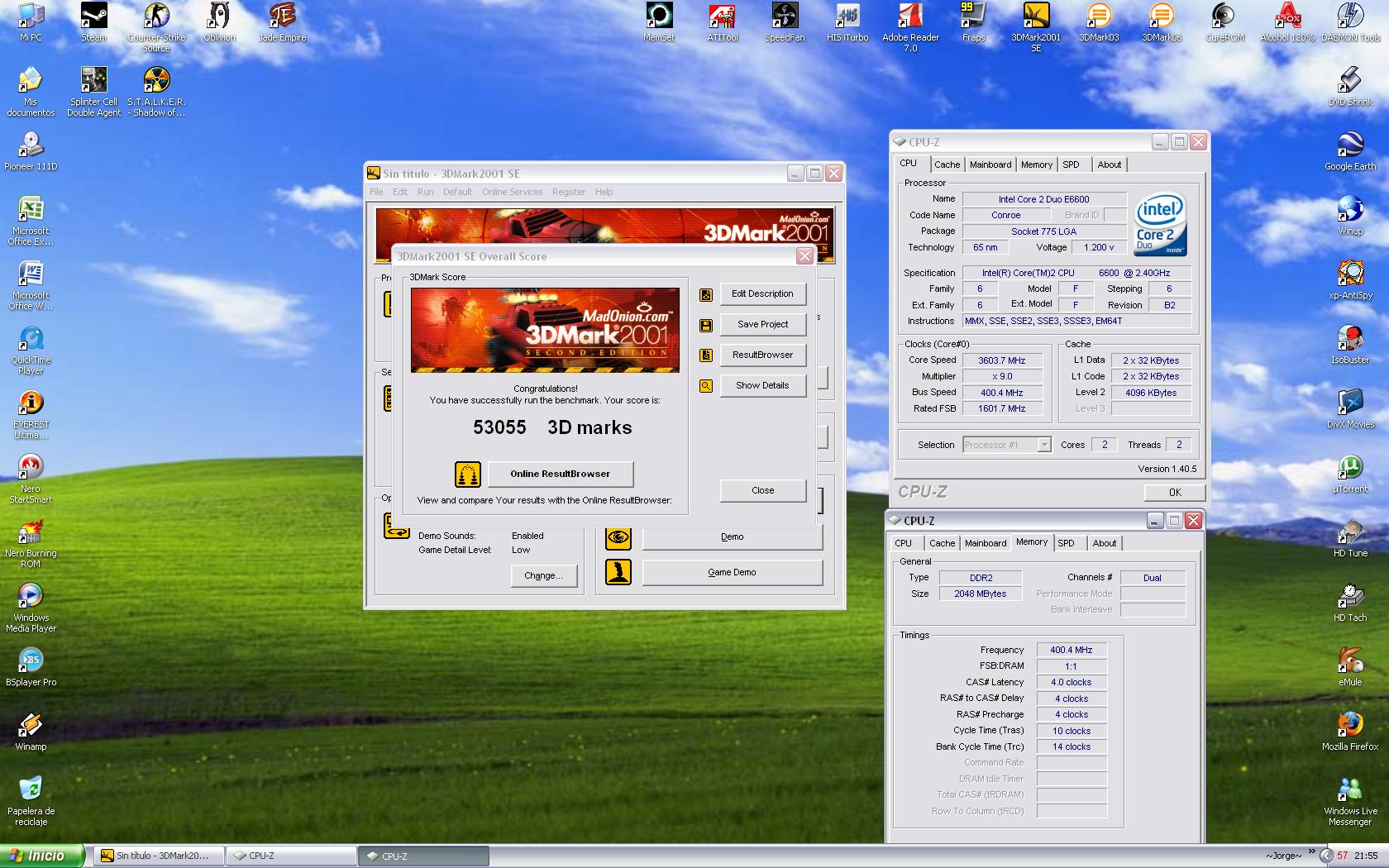This screenshot has height=868, width=1389.
Task: Click the 2048 MBytes memory size value
Action: pyautogui.click(x=980, y=594)
